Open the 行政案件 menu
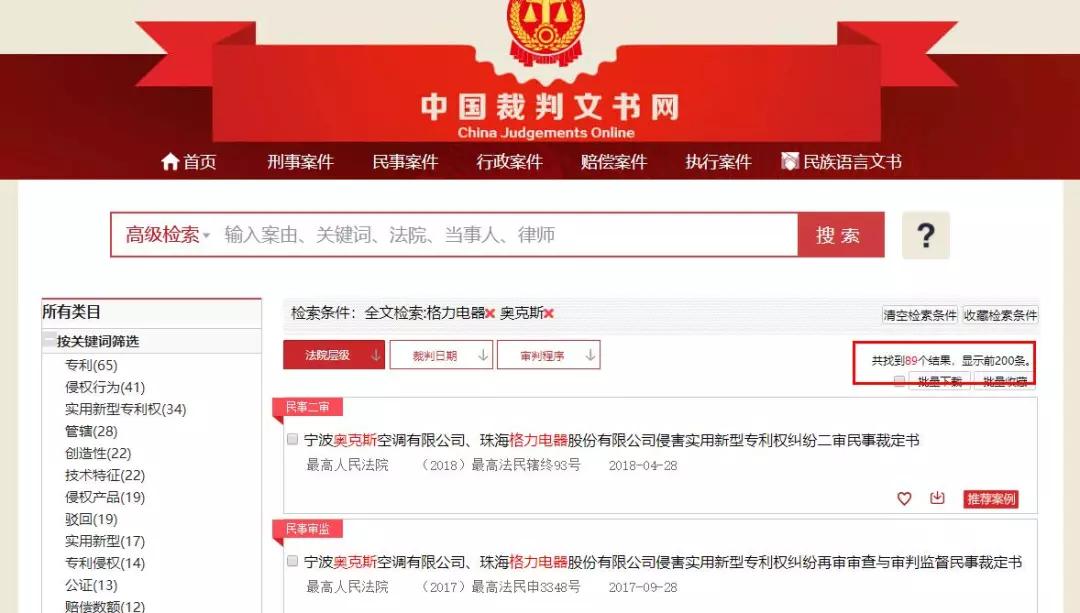 510,162
